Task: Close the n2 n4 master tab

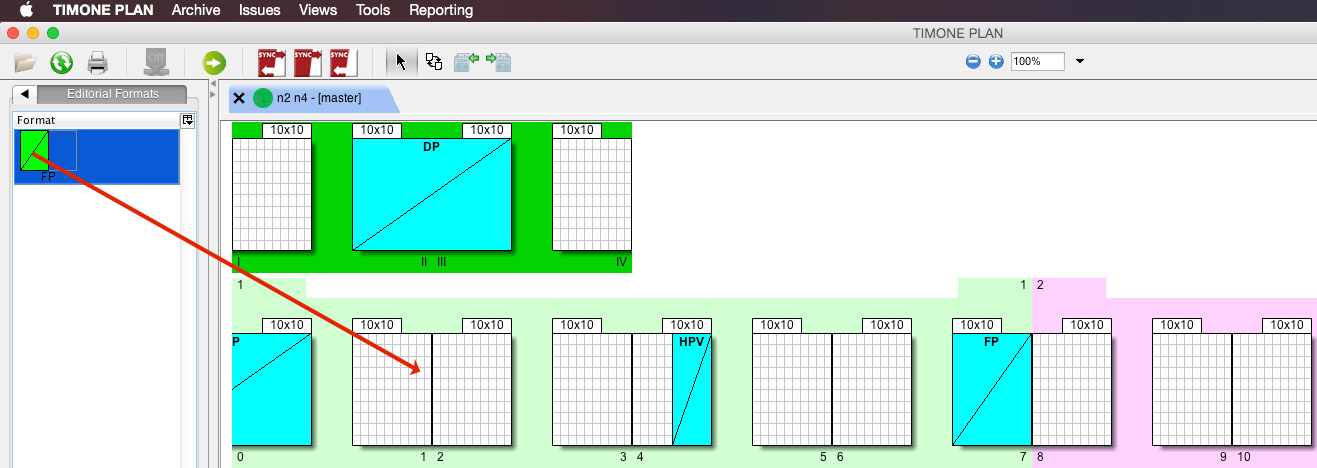Action: click(x=239, y=98)
